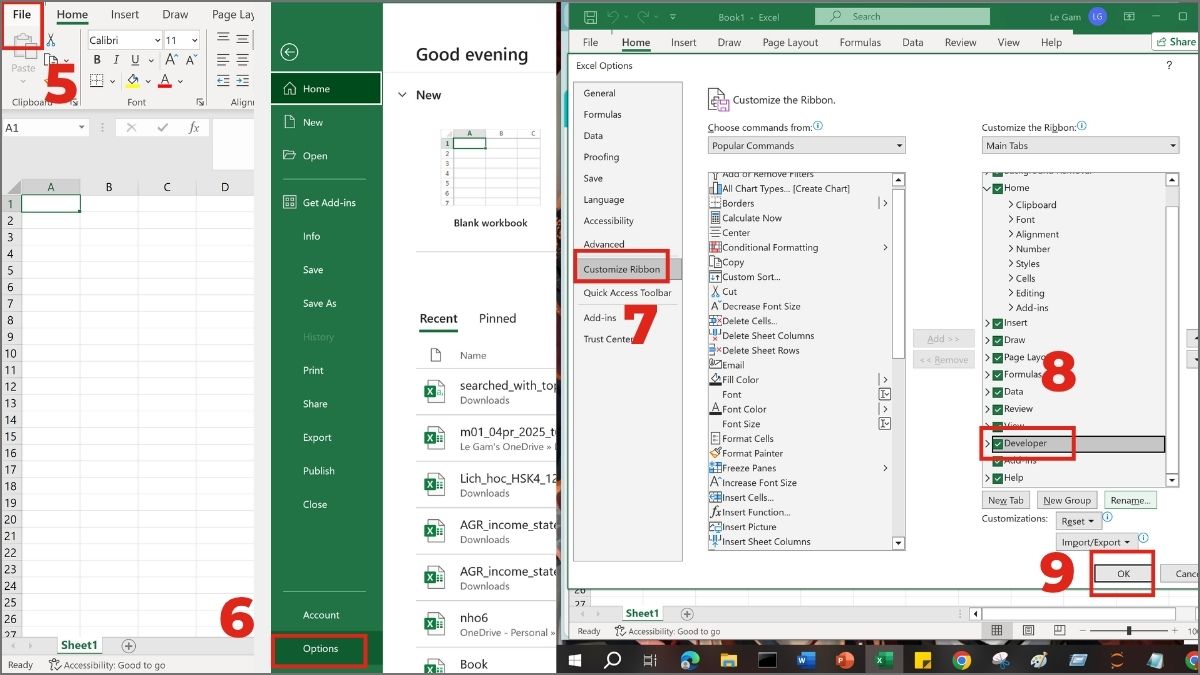Open the Proofing category in Excel Options
The image size is (1200, 675).
point(601,157)
